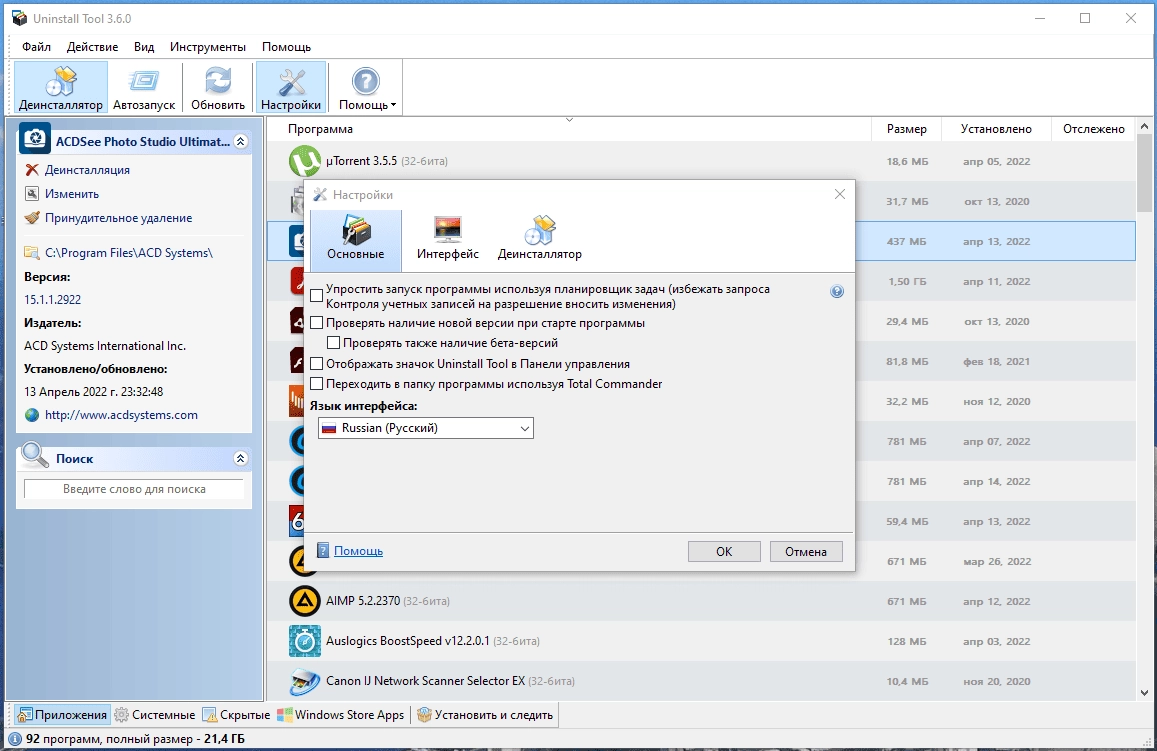Click the blue help icon in settings

[837, 291]
